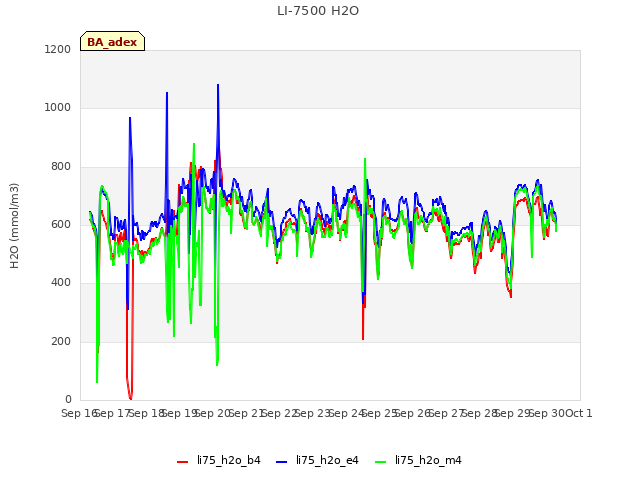640x480 pixels.
Task: Click the 200 y-axis label
Action: coord(61,341)
